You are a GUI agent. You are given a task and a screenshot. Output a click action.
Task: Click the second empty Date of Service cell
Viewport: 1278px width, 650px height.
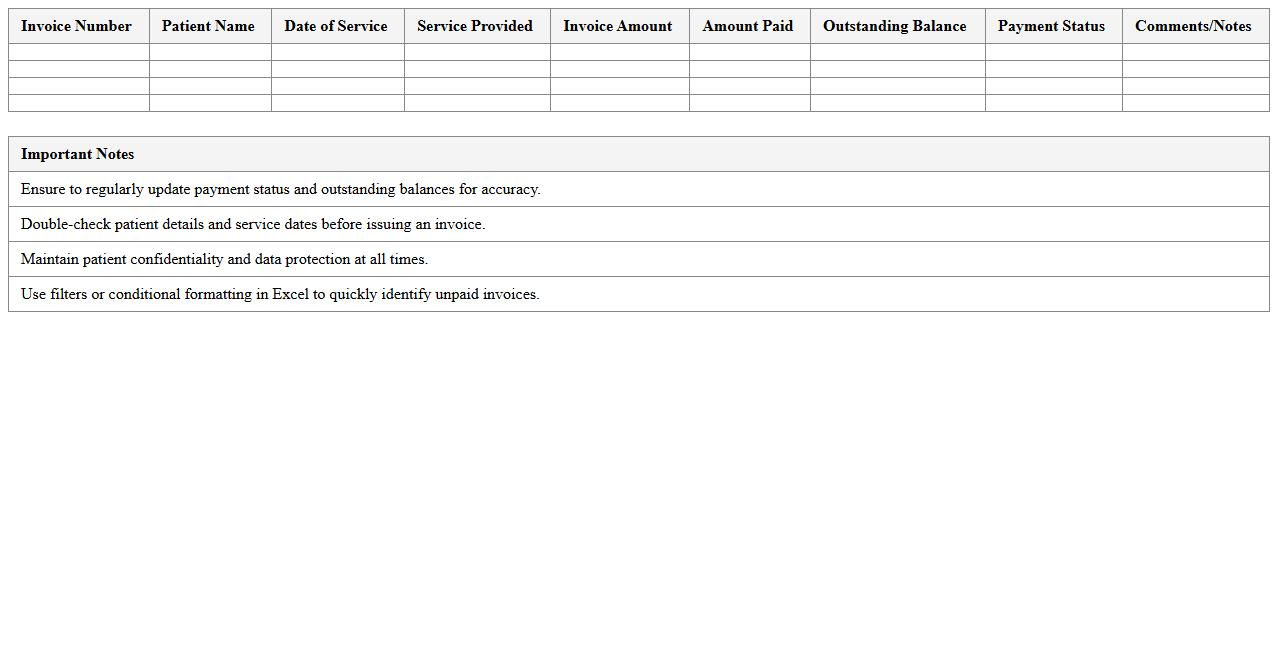point(336,69)
